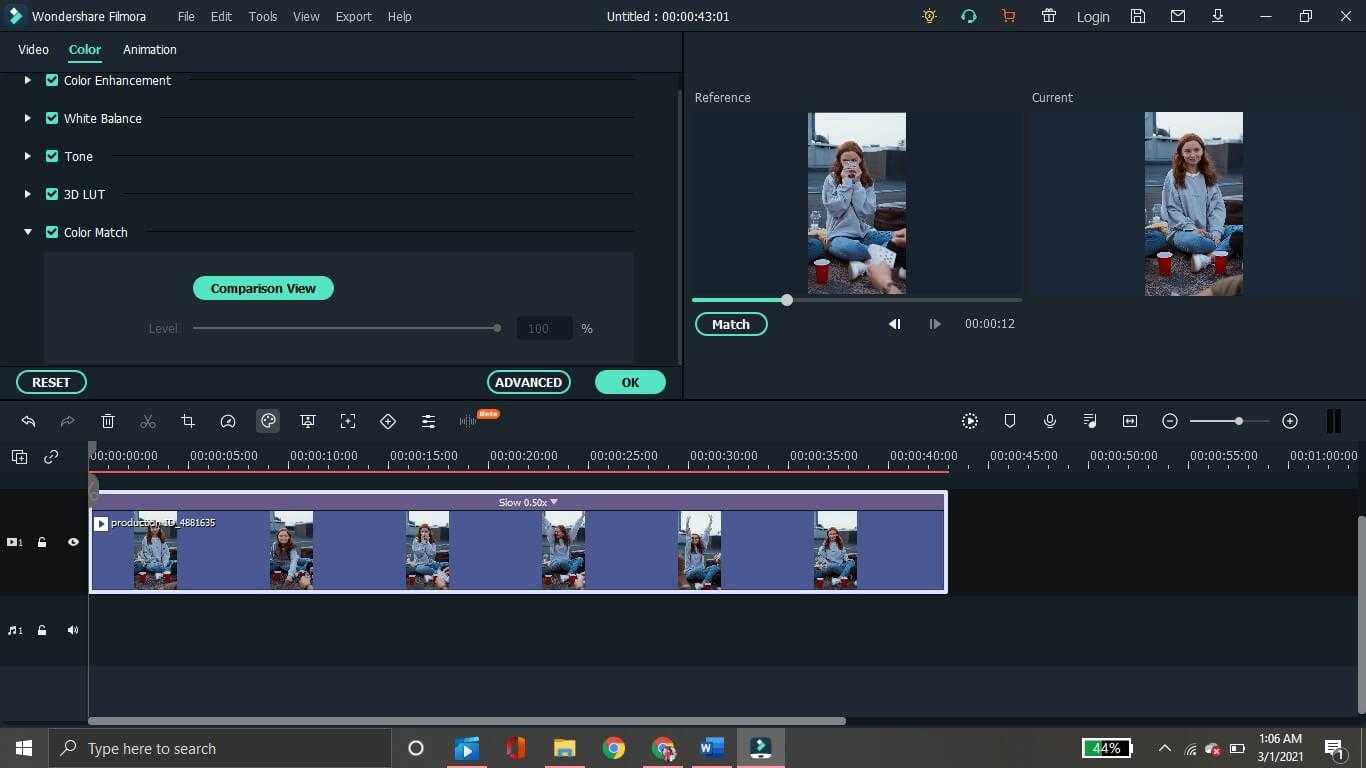
Task: Uncheck the Color Enhancement checkbox
Action: click(52, 80)
